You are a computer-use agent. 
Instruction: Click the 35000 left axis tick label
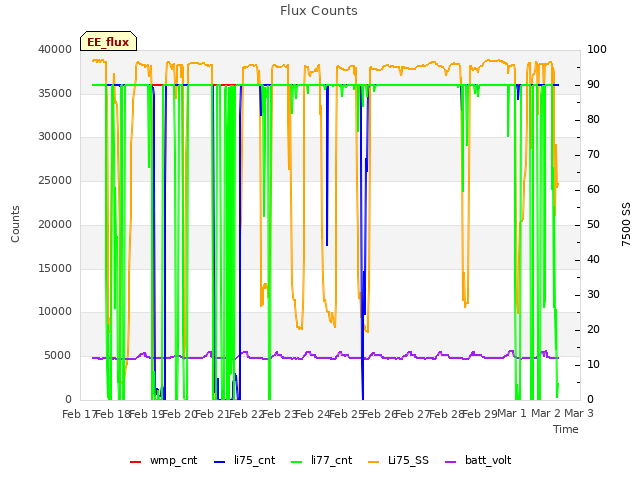tap(55, 93)
